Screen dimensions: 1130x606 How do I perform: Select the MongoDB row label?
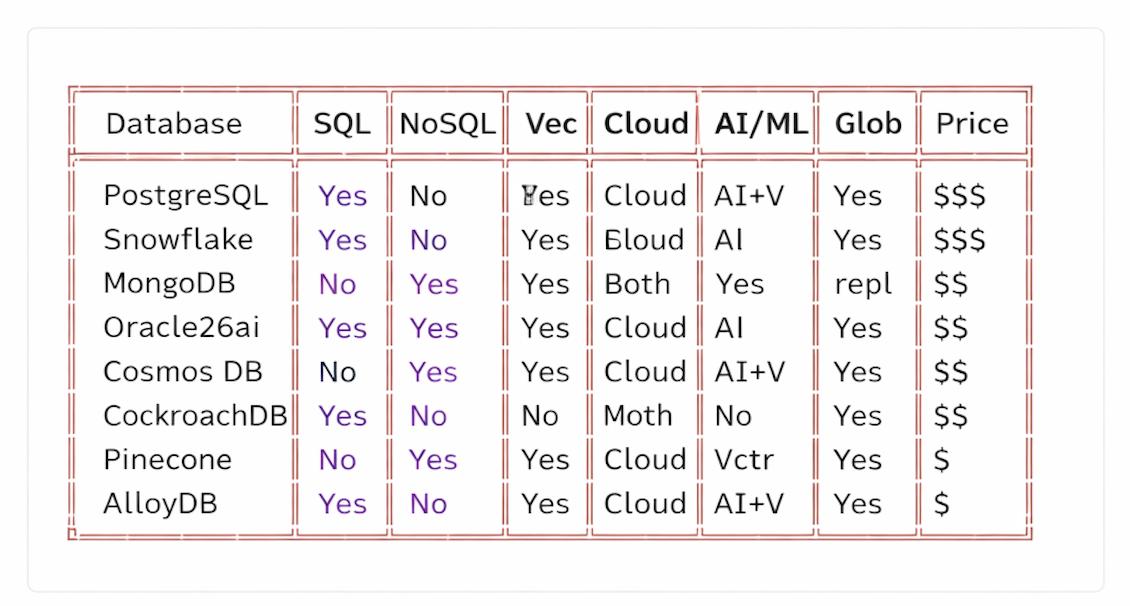click(169, 284)
